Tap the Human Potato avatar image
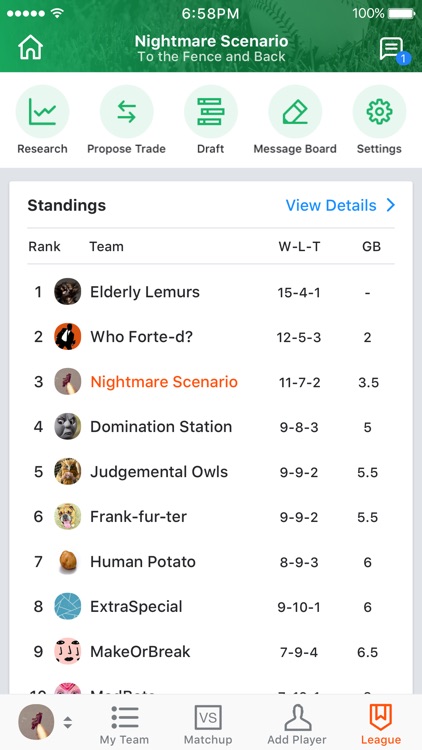The image size is (422, 750). [x=67, y=562]
